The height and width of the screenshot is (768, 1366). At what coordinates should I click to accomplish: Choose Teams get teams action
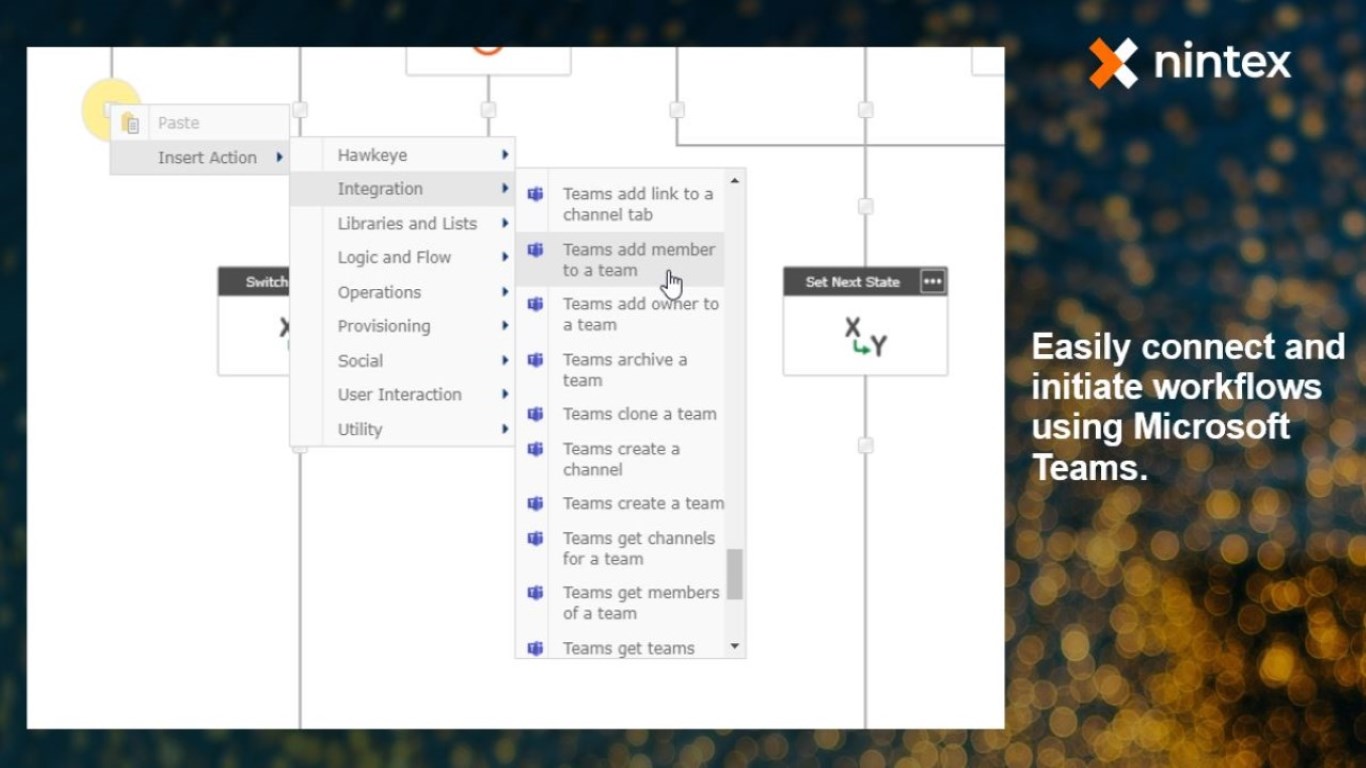620,648
